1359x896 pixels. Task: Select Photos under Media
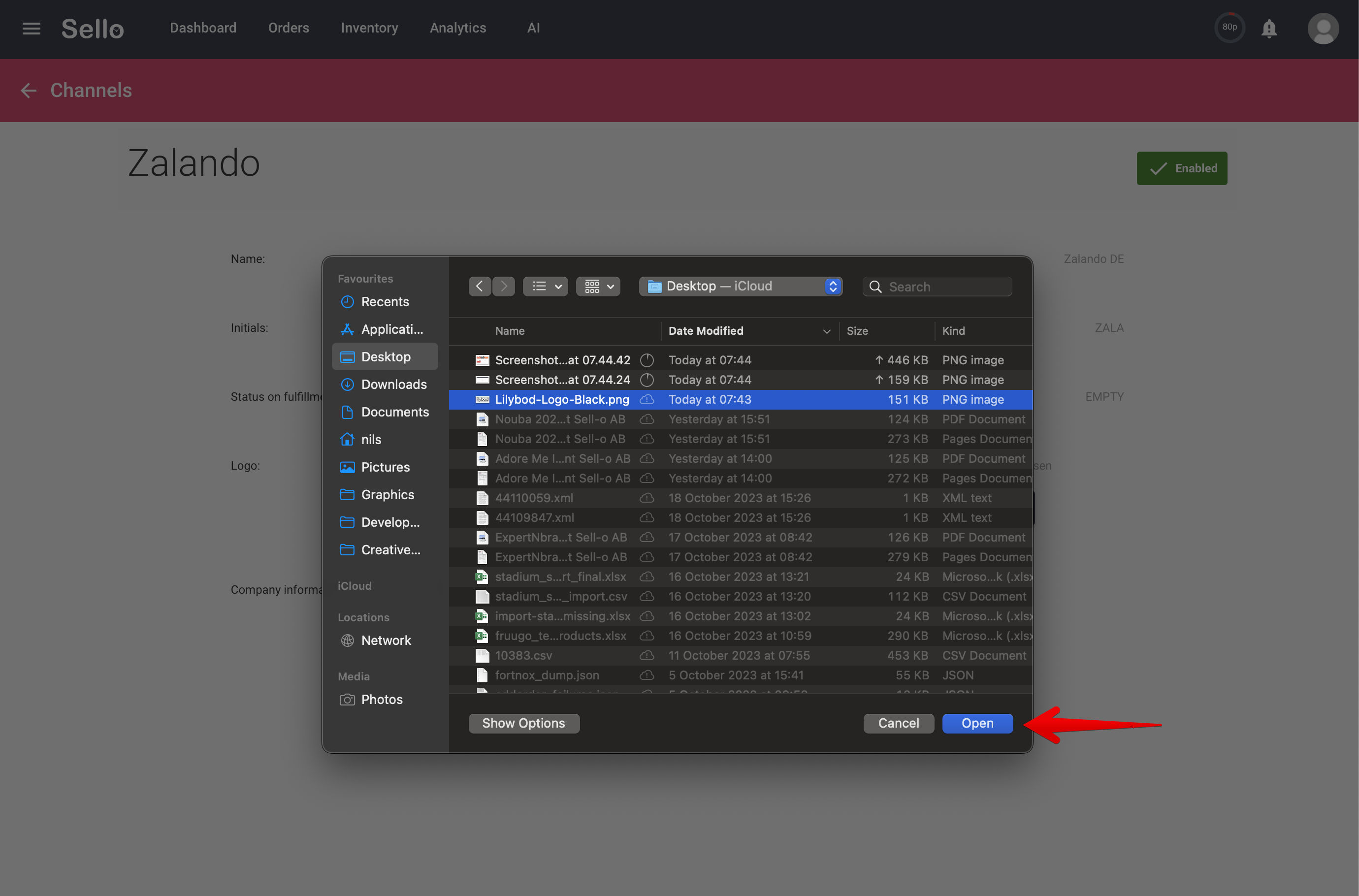coord(385,700)
